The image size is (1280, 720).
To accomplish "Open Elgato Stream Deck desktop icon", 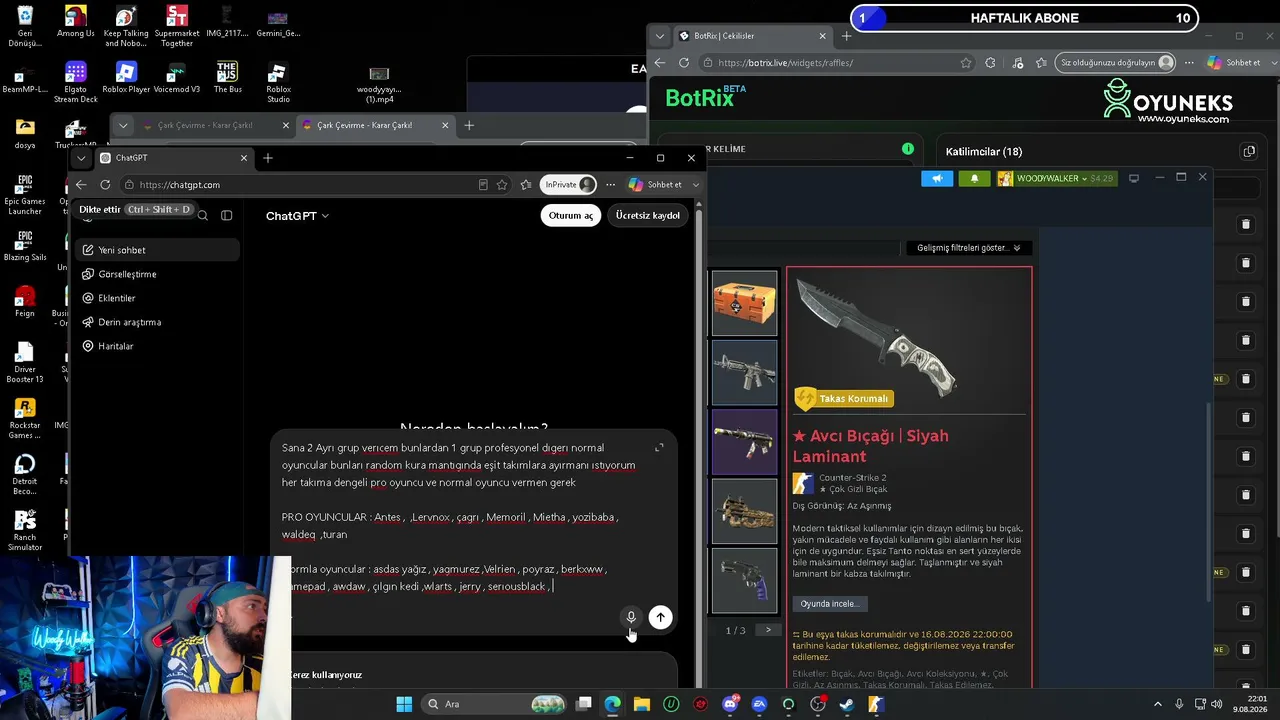I will (x=75, y=83).
